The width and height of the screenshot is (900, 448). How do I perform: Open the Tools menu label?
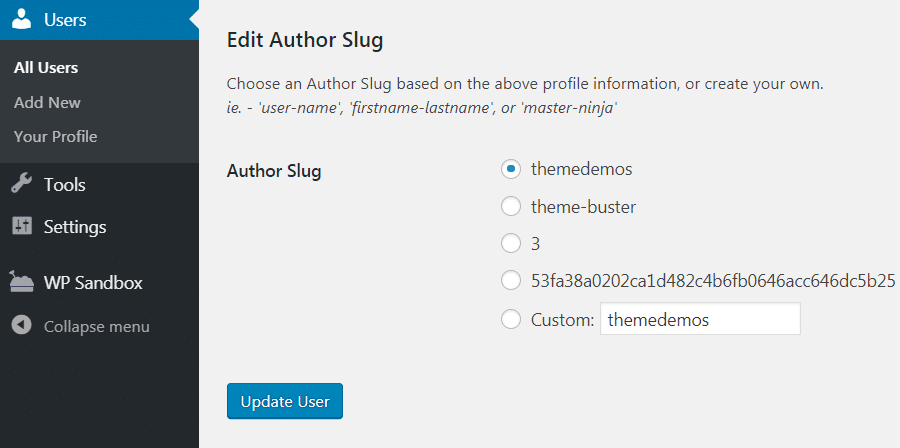click(64, 185)
